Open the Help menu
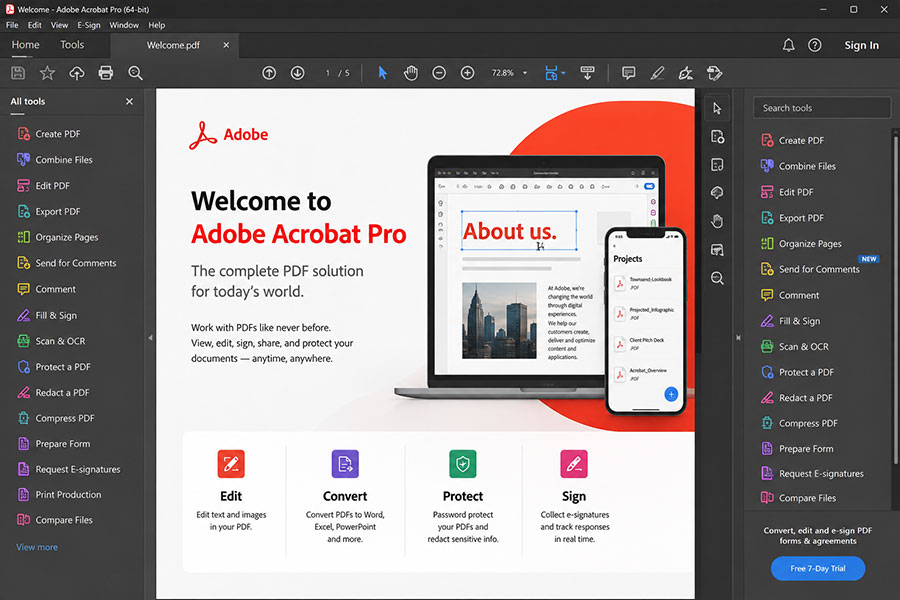This screenshot has height=600, width=900. [157, 25]
